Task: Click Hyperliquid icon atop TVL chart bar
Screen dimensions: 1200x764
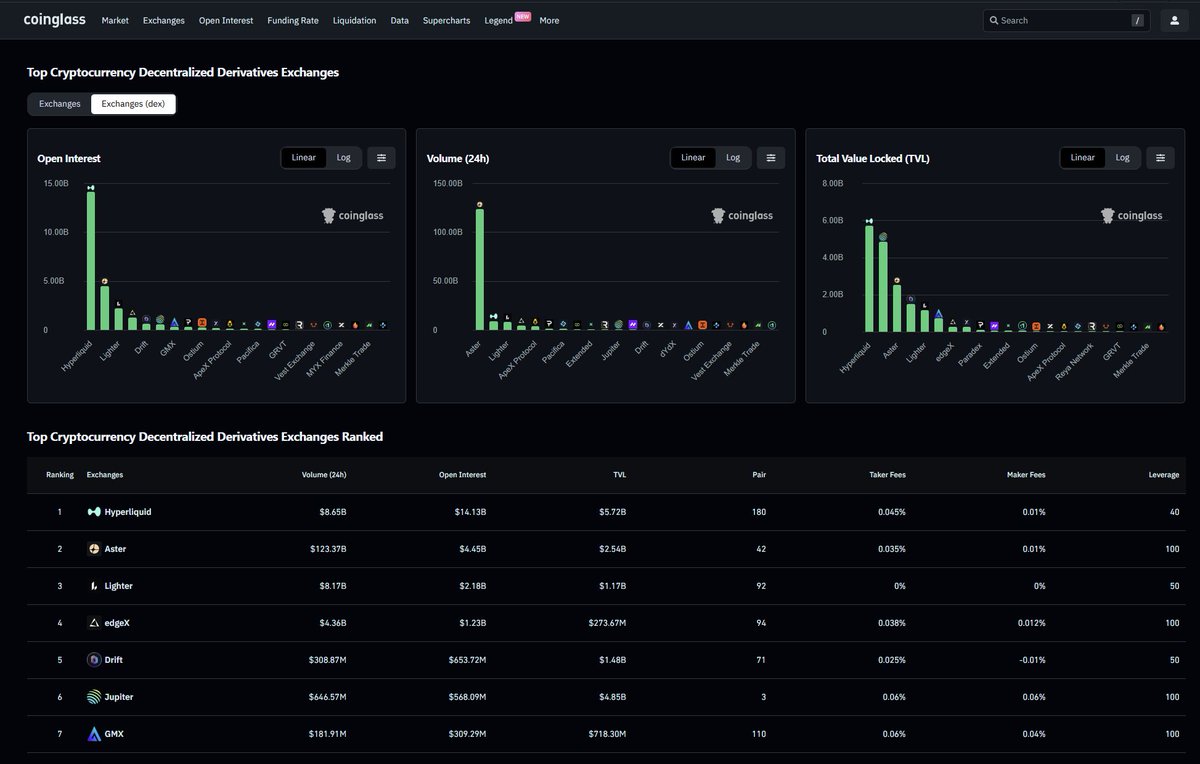Action: tap(869, 221)
